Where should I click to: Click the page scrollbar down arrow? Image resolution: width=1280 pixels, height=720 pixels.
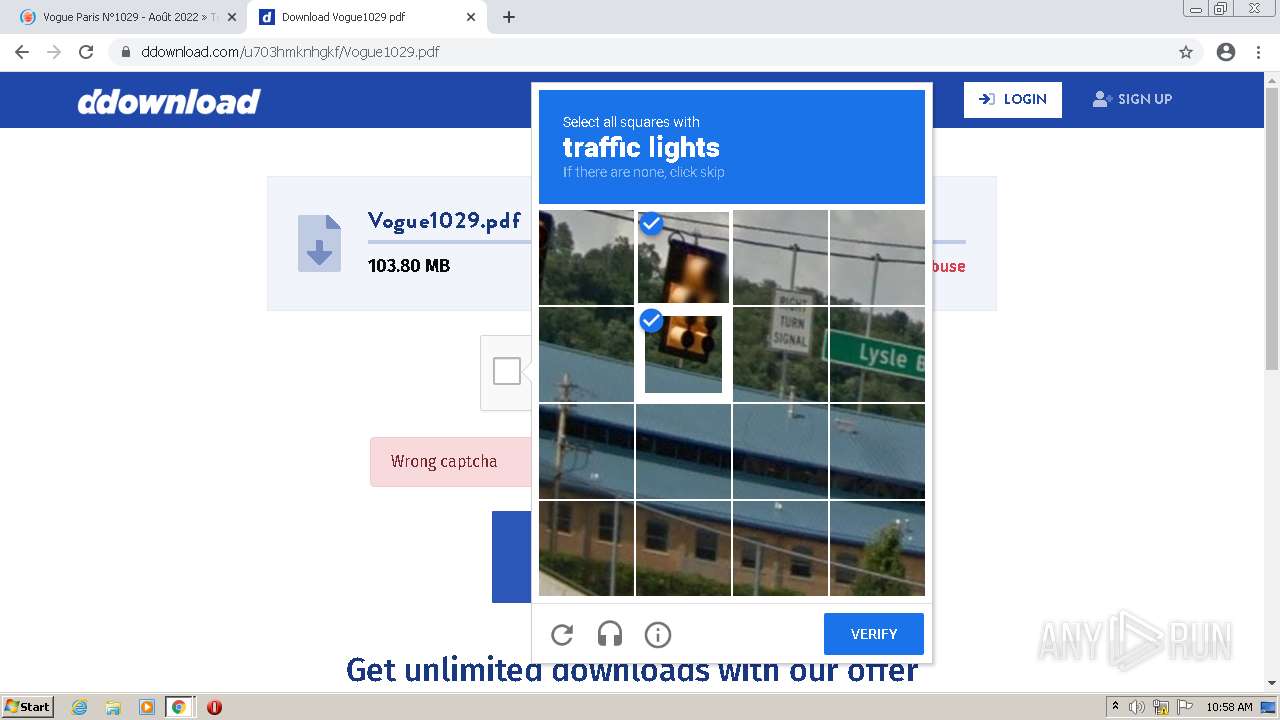[x=1272, y=683]
